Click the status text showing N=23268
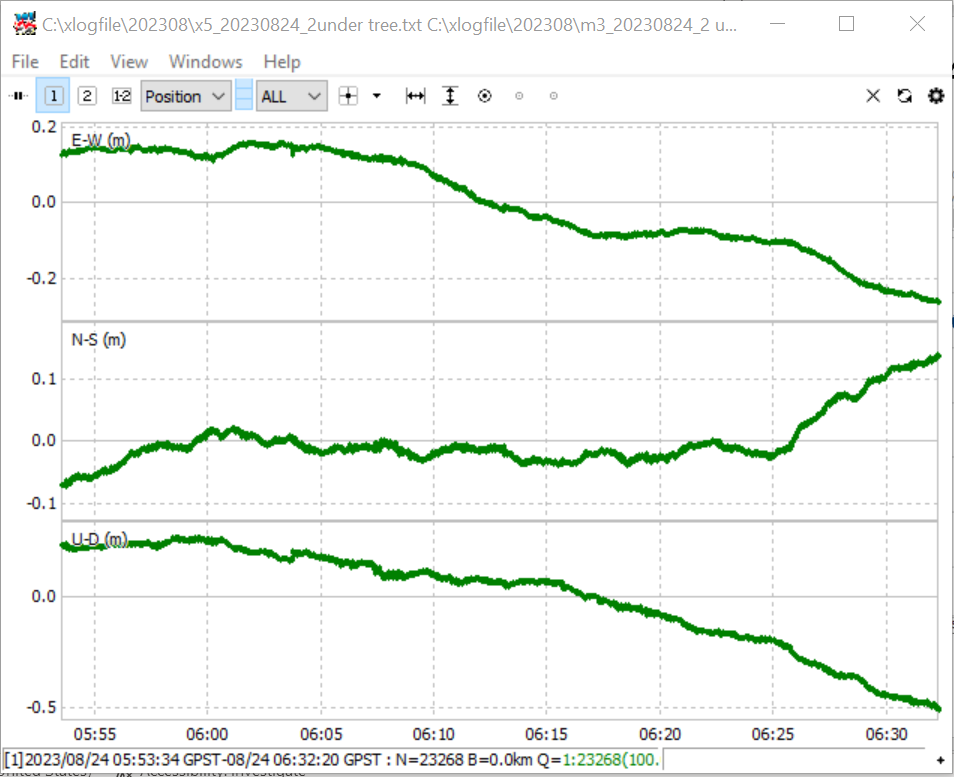Viewport: 954px width, 777px height. [x=429, y=760]
